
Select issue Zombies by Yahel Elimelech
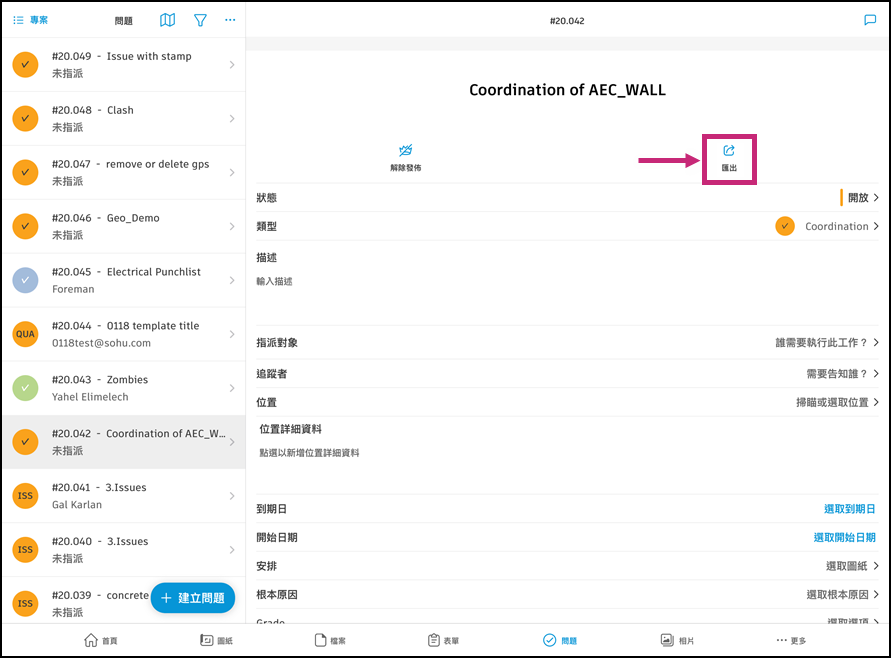[x=124, y=388]
